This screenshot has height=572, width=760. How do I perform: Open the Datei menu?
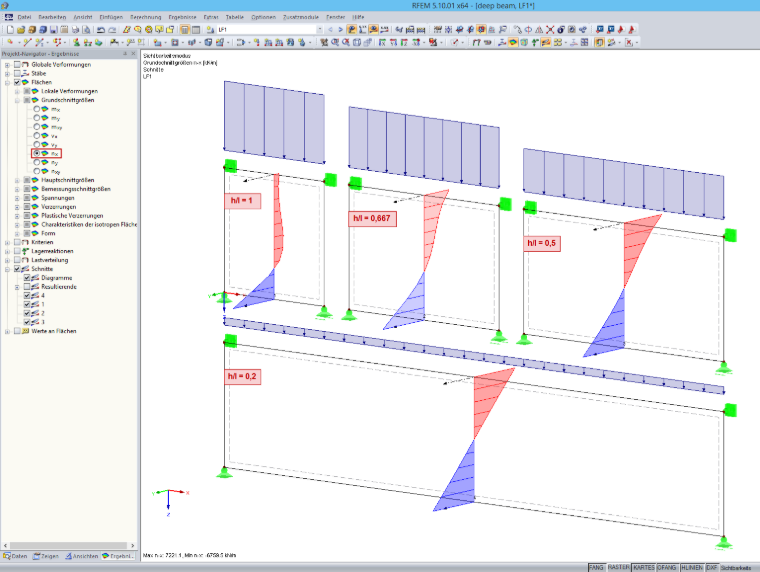[x=24, y=17]
